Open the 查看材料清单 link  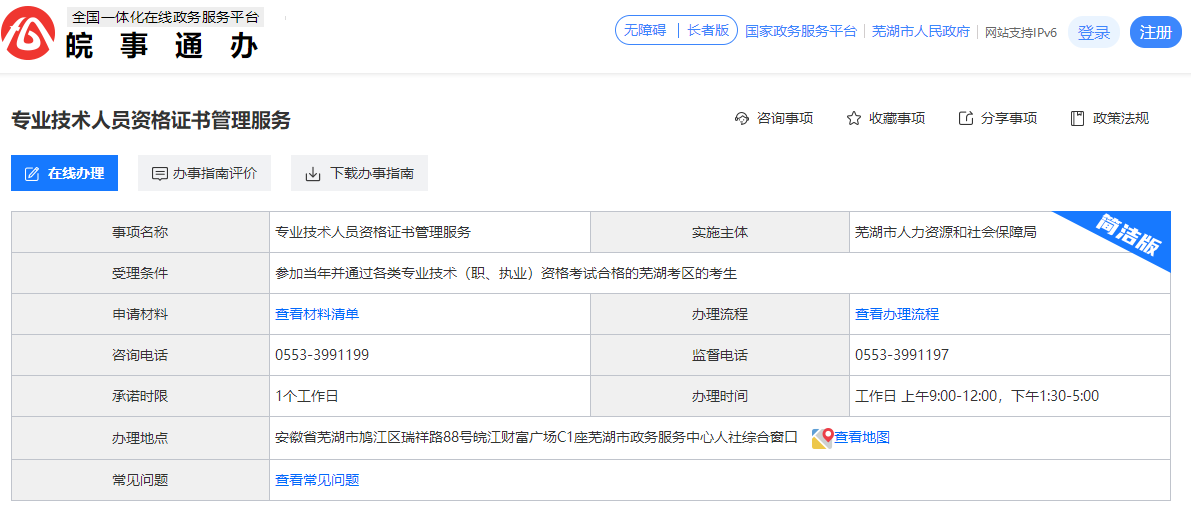tap(317, 314)
